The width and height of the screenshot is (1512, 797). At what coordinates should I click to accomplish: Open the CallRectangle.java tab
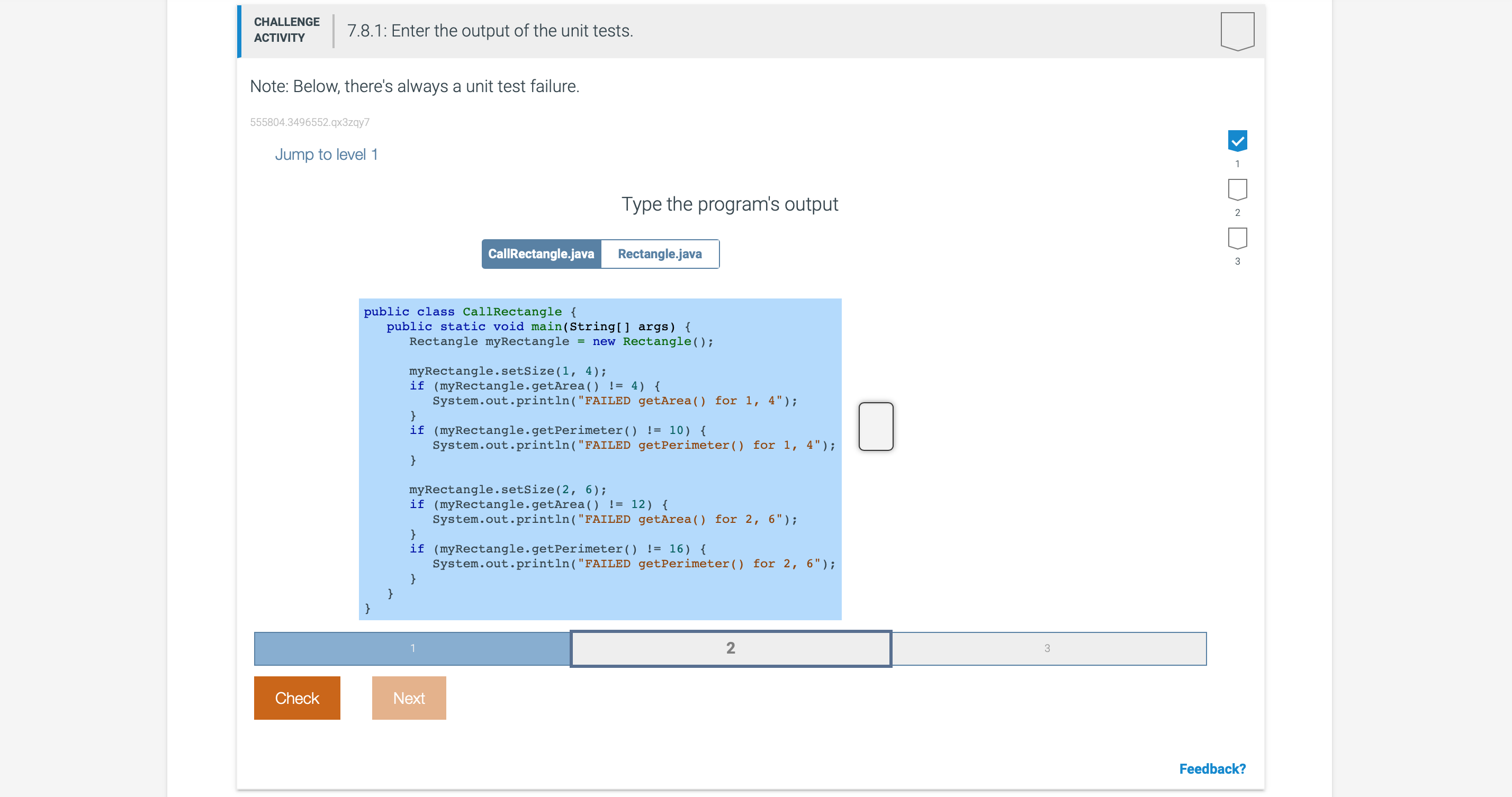pyautogui.click(x=541, y=253)
